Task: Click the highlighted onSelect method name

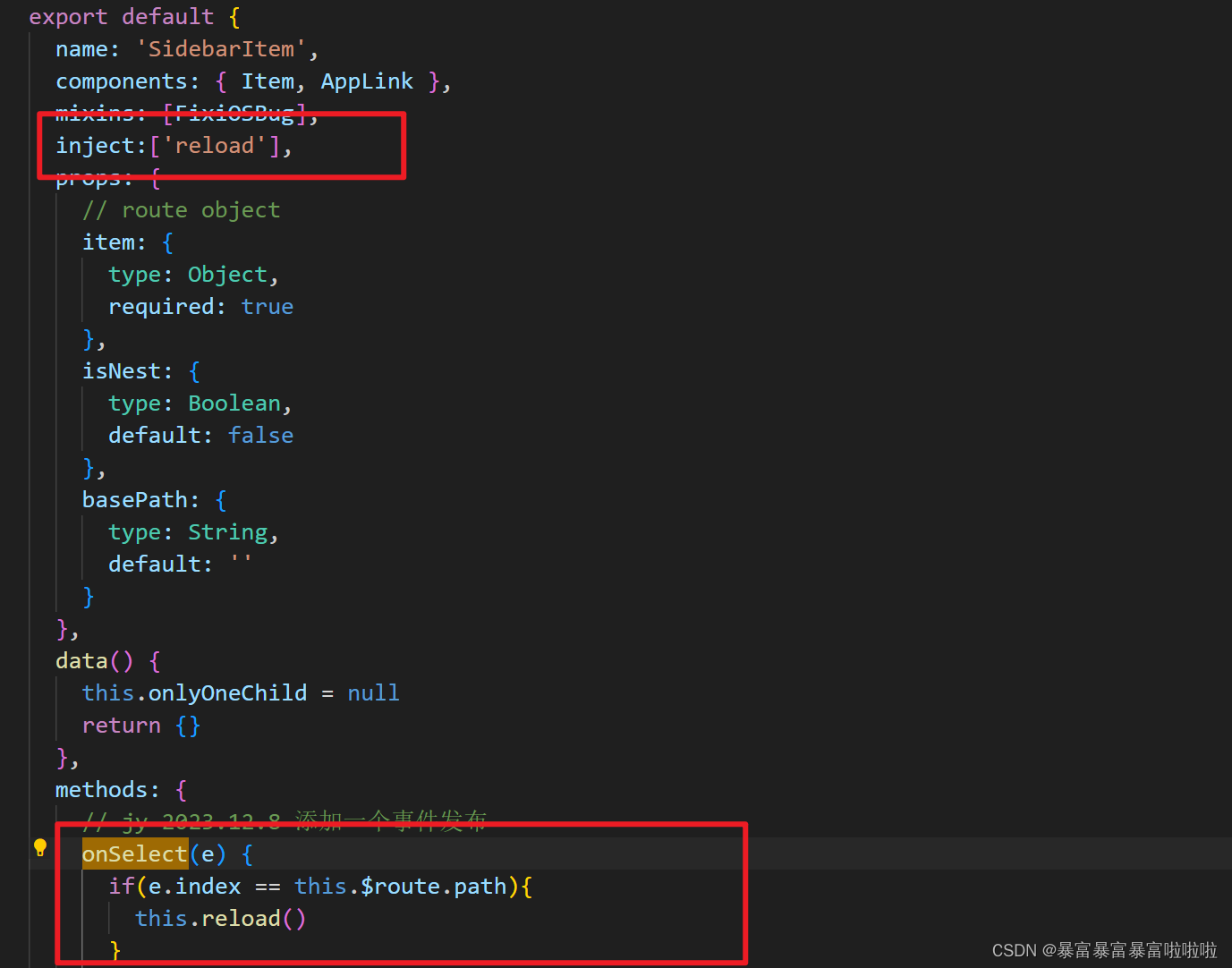Action: point(135,854)
